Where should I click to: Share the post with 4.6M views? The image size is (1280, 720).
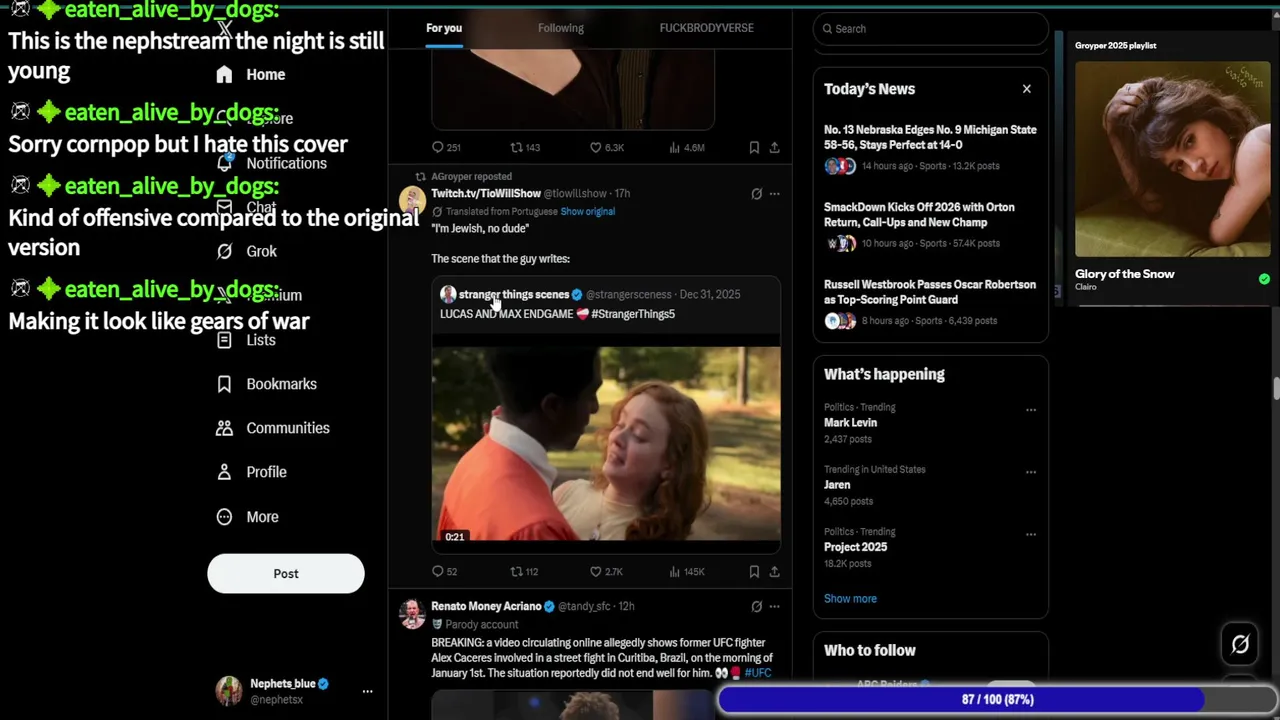pyautogui.click(x=774, y=147)
